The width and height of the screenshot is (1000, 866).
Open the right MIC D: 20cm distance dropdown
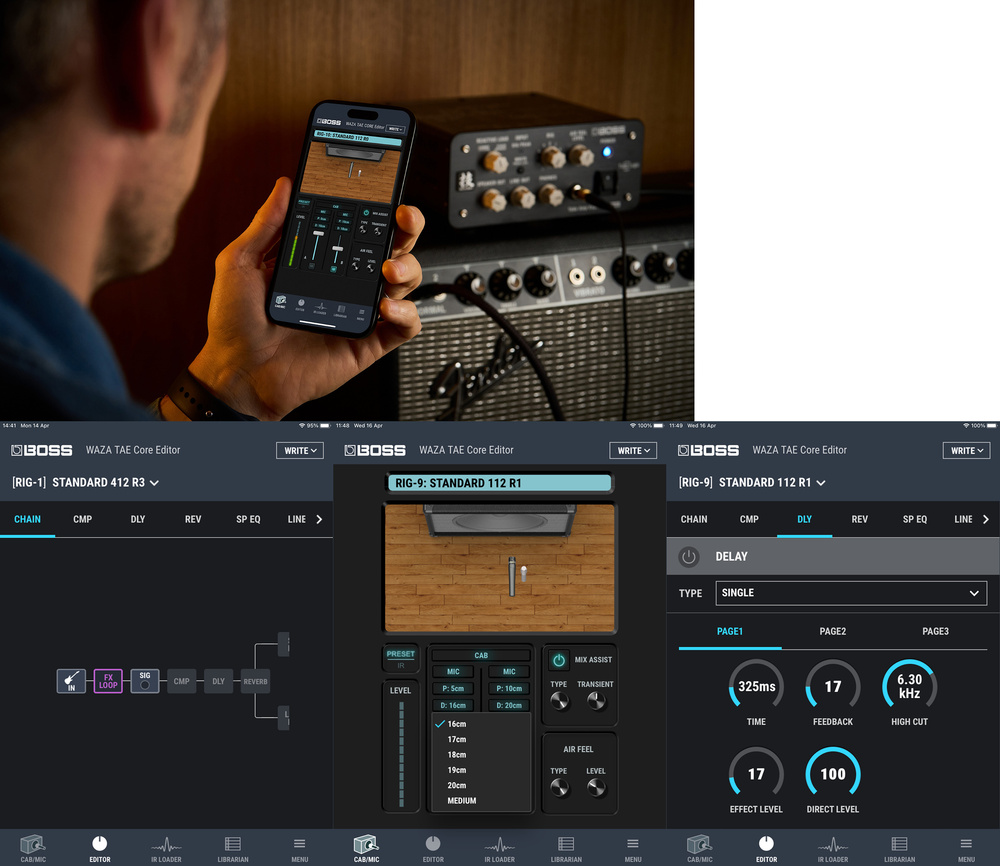tap(509, 705)
